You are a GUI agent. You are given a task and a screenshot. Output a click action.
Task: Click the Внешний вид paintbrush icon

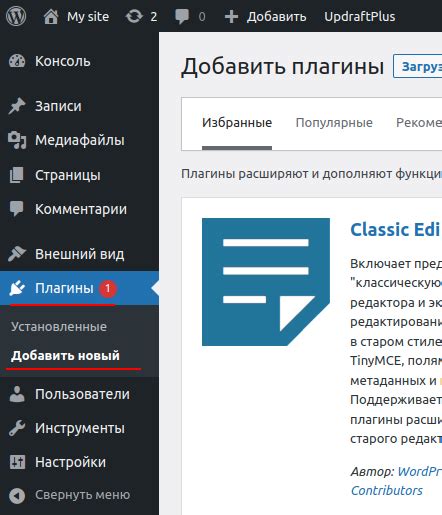17,254
